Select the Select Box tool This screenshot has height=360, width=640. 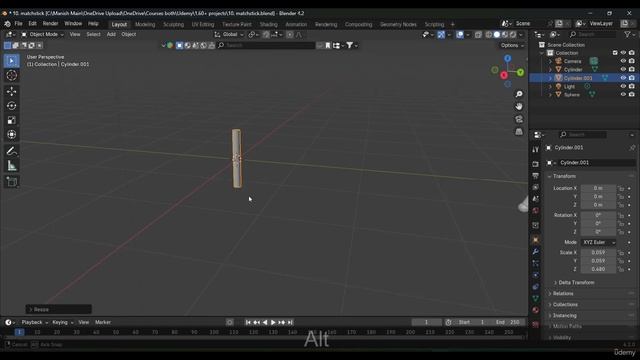[x=11, y=61]
